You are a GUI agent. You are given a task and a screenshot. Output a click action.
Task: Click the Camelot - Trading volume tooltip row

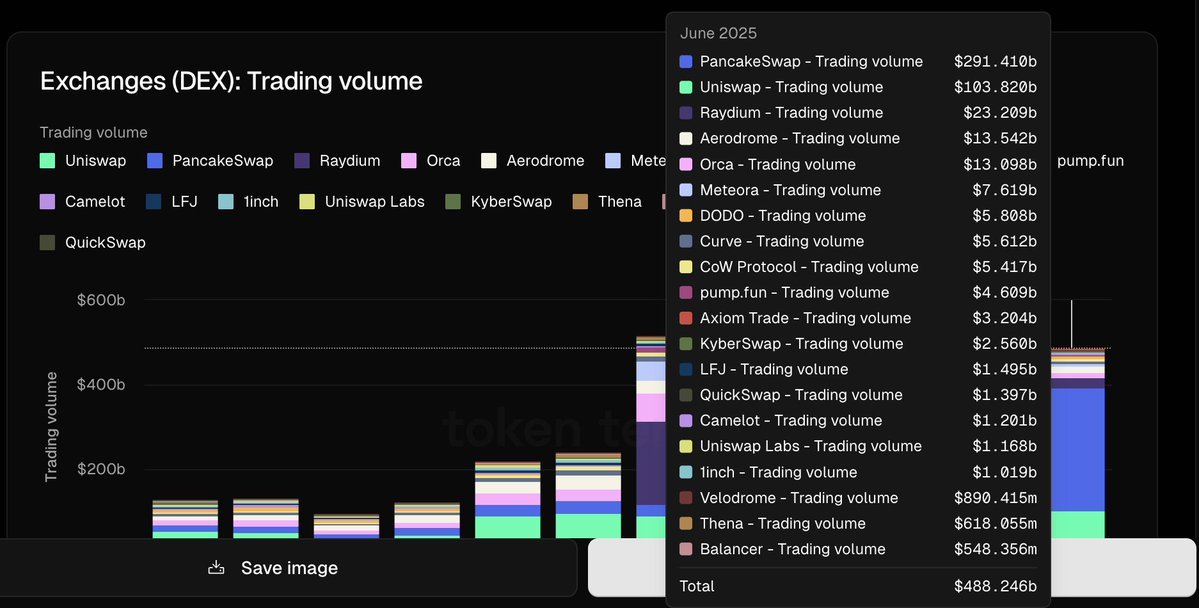point(858,421)
